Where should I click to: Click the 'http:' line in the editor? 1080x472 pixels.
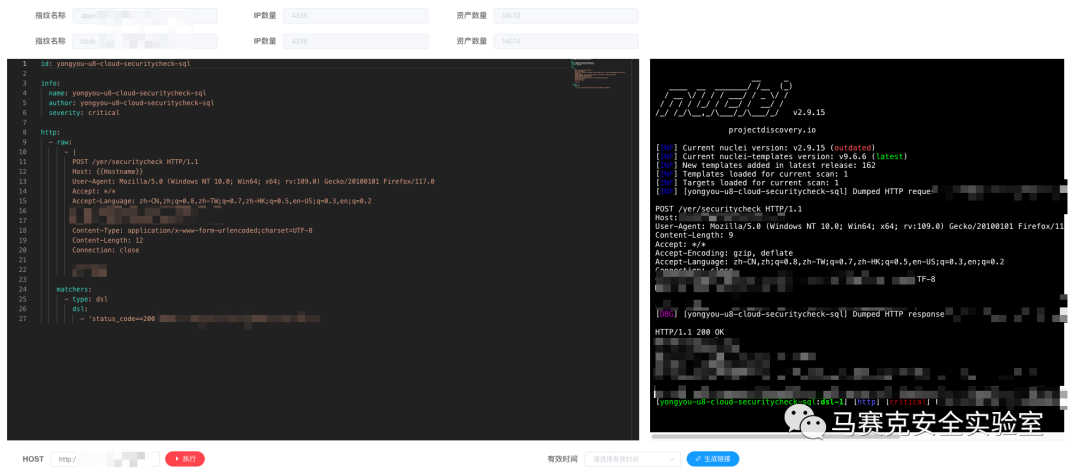point(50,132)
